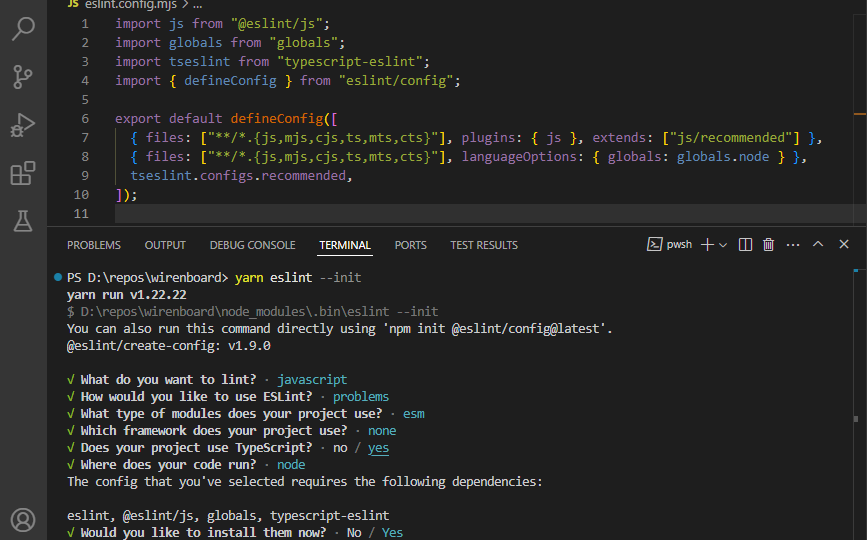Create a new terminal with plus icon
867x540 pixels.
coord(707,244)
